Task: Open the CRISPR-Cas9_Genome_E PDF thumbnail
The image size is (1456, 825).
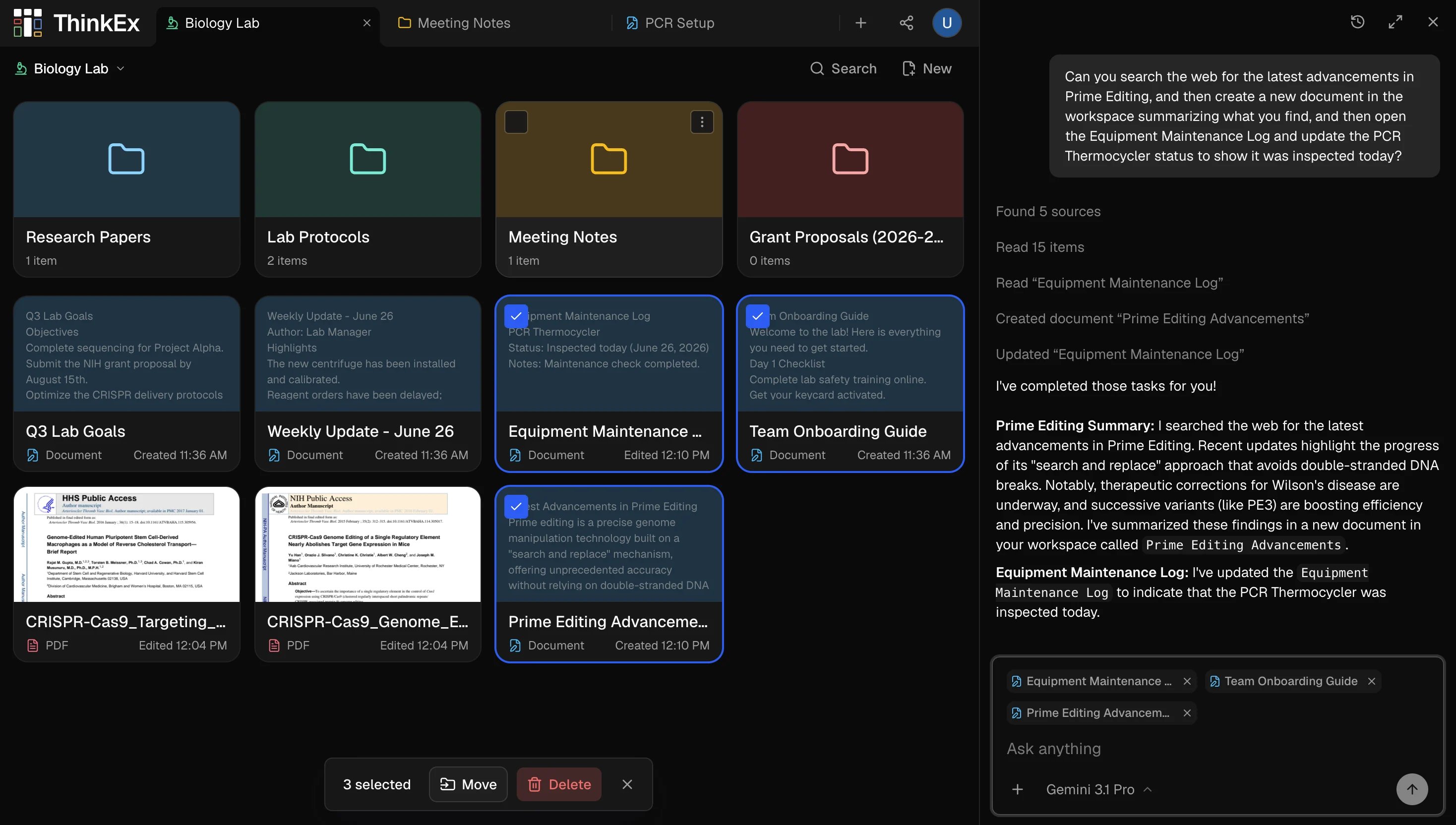Action: [x=368, y=544]
